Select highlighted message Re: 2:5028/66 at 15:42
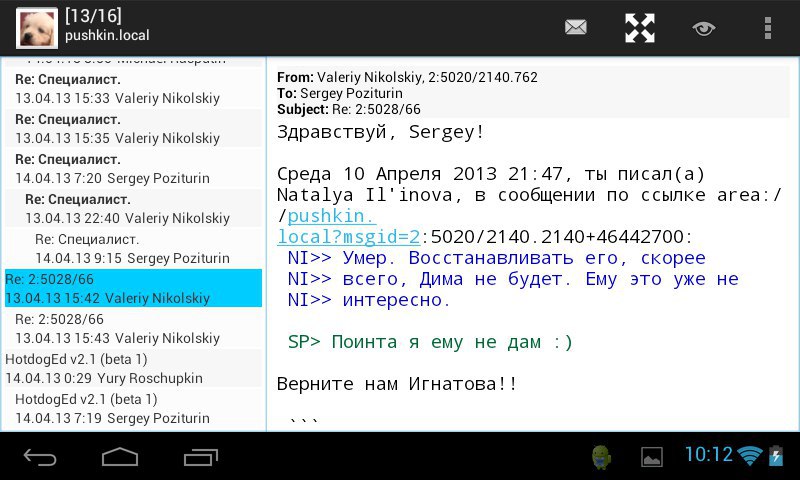The height and width of the screenshot is (480, 800). [x=133, y=288]
